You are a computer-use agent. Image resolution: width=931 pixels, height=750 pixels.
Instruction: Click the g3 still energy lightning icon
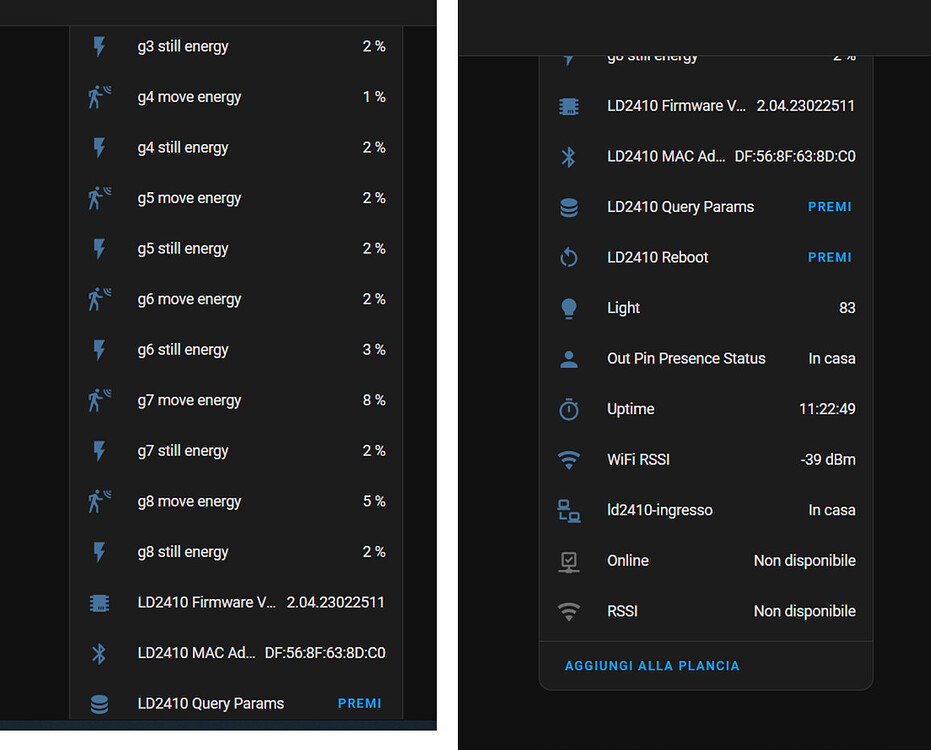(x=99, y=47)
